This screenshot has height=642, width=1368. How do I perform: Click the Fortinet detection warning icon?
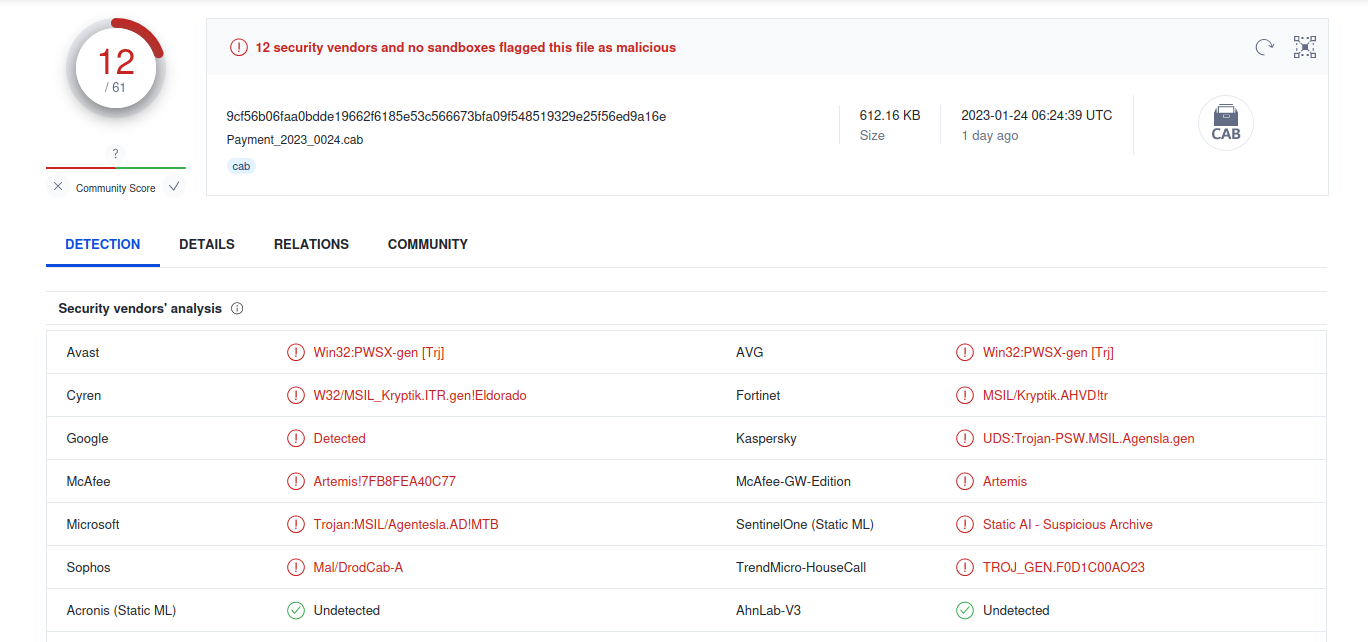[x=965, y=395]
